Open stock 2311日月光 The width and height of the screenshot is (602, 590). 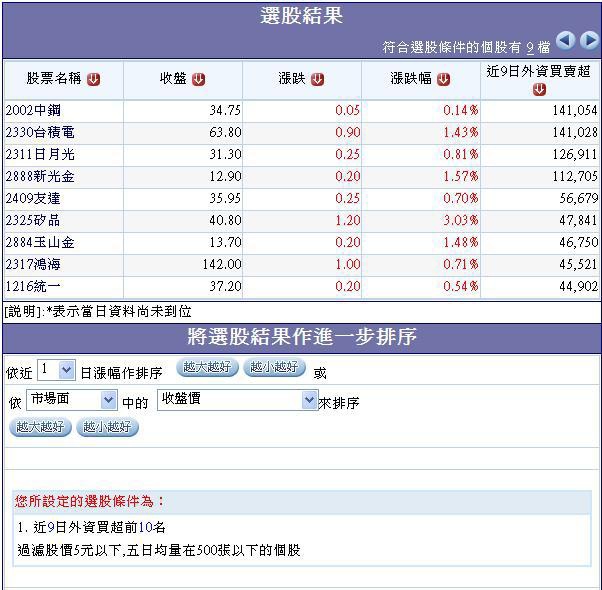click(x=40, y=154)
